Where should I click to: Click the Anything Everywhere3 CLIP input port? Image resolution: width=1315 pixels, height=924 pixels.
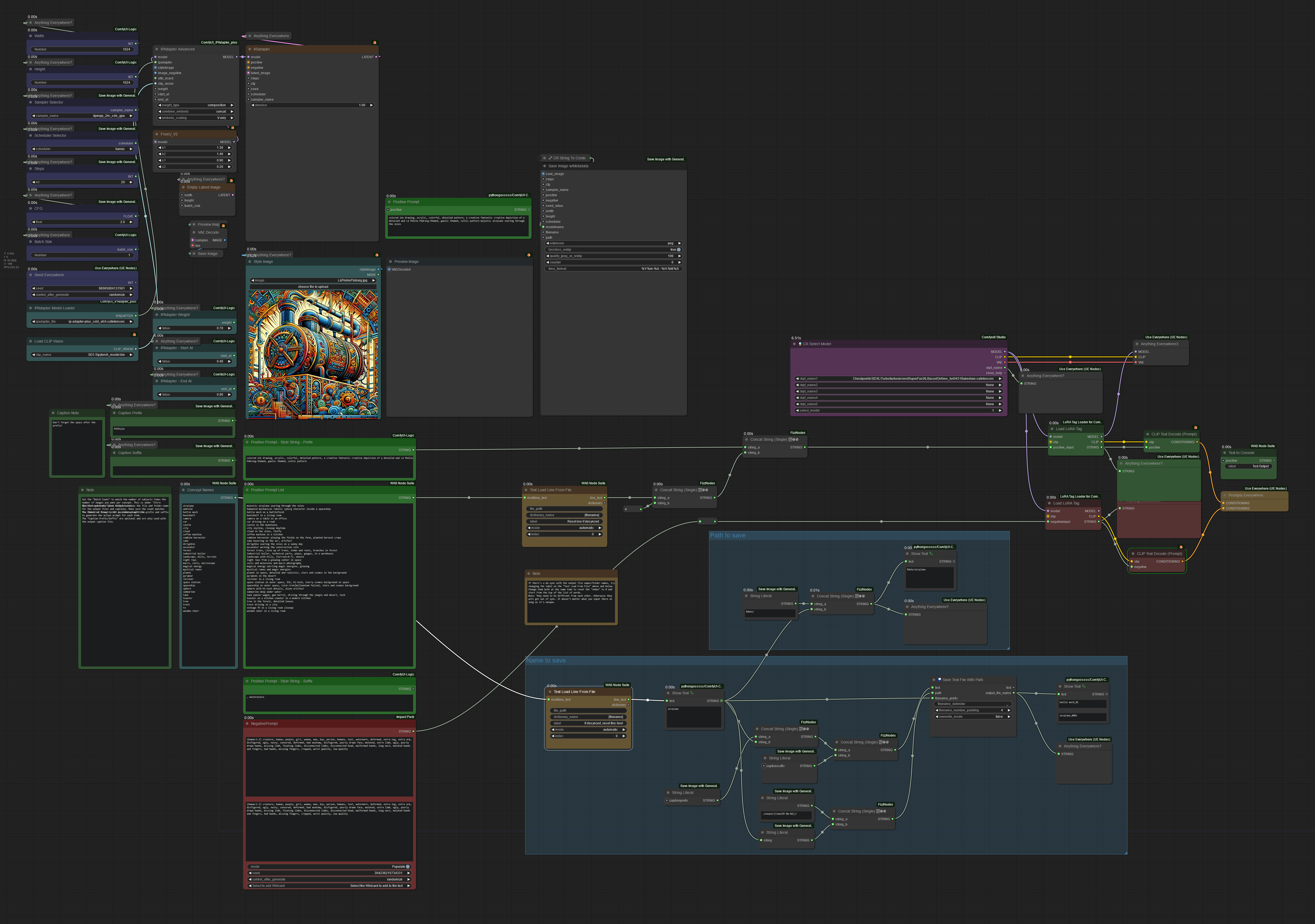click(1136, 357)
